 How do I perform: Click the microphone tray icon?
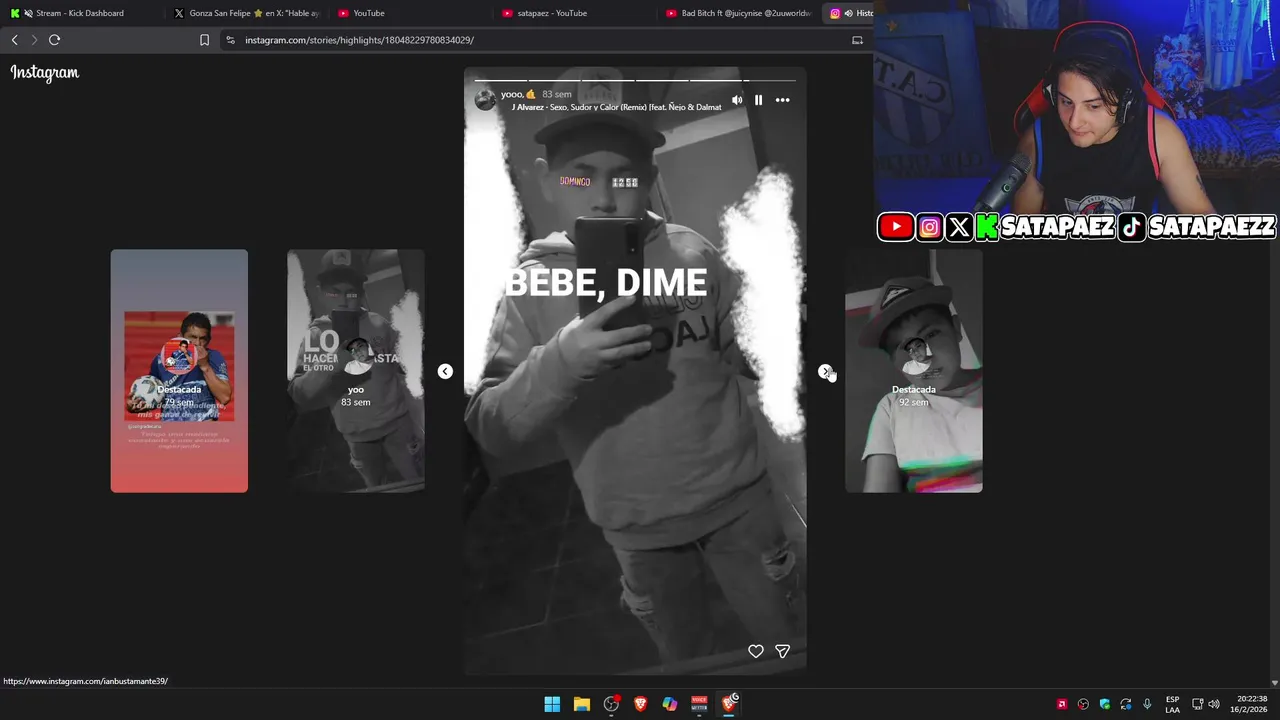[x=1147, y=704]
